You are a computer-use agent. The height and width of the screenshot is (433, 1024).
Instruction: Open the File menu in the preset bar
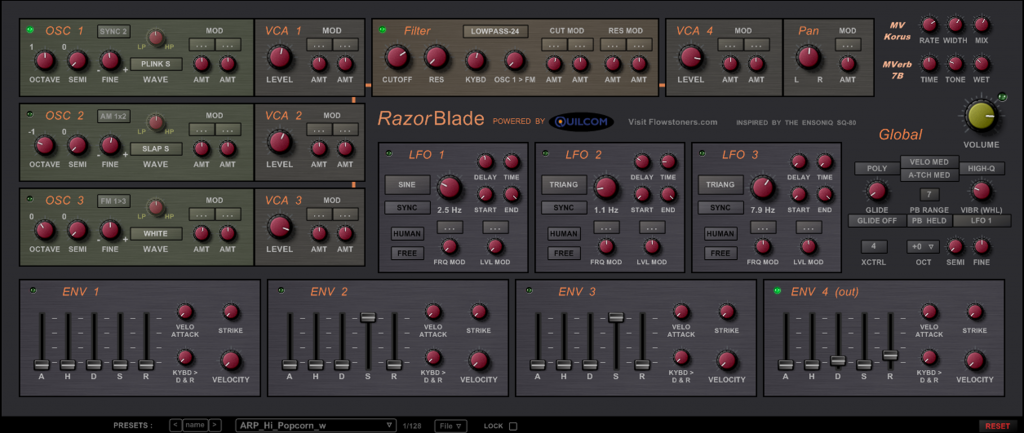coord(450,425)
